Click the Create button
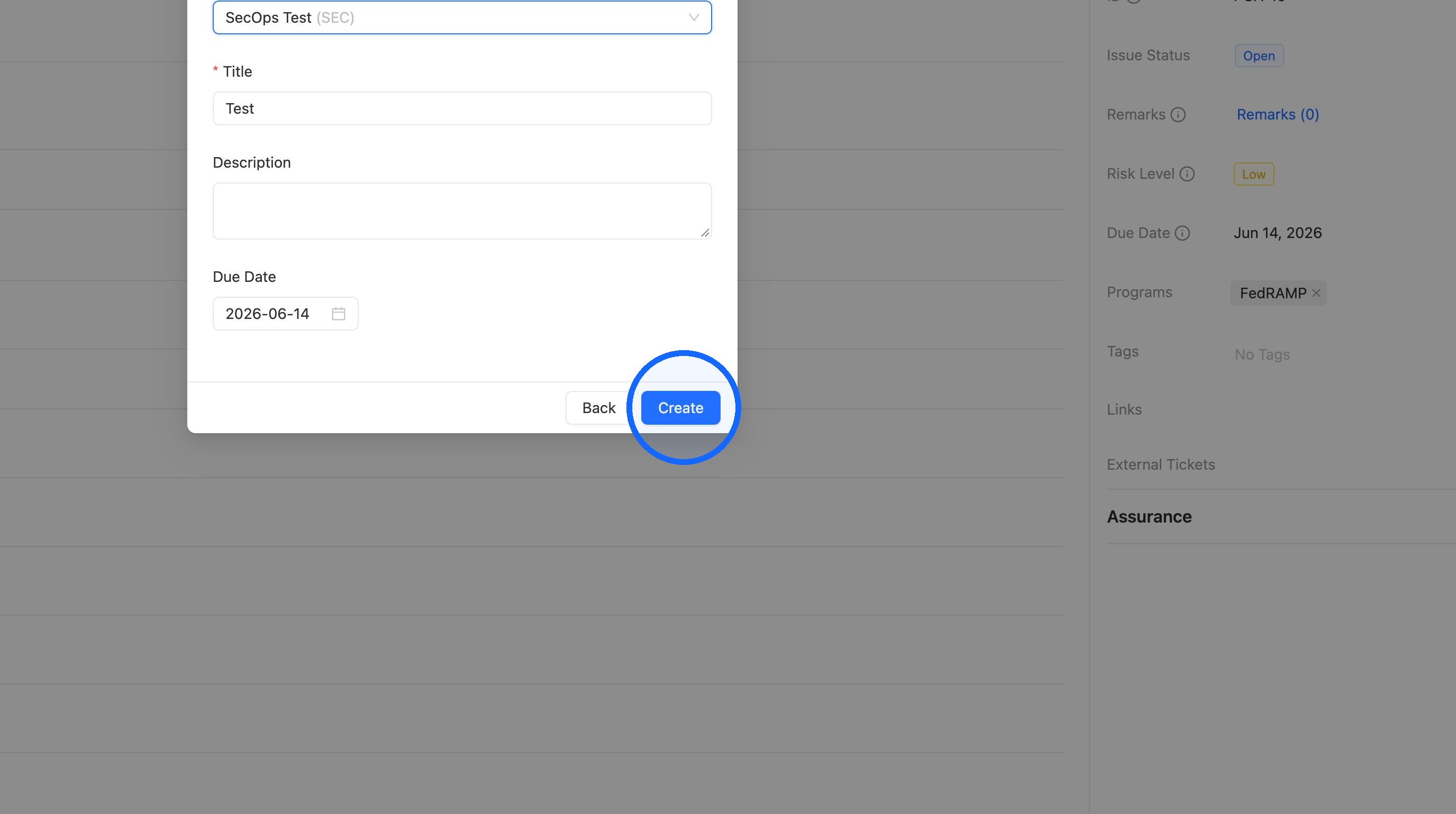 [x=680, y=408]
